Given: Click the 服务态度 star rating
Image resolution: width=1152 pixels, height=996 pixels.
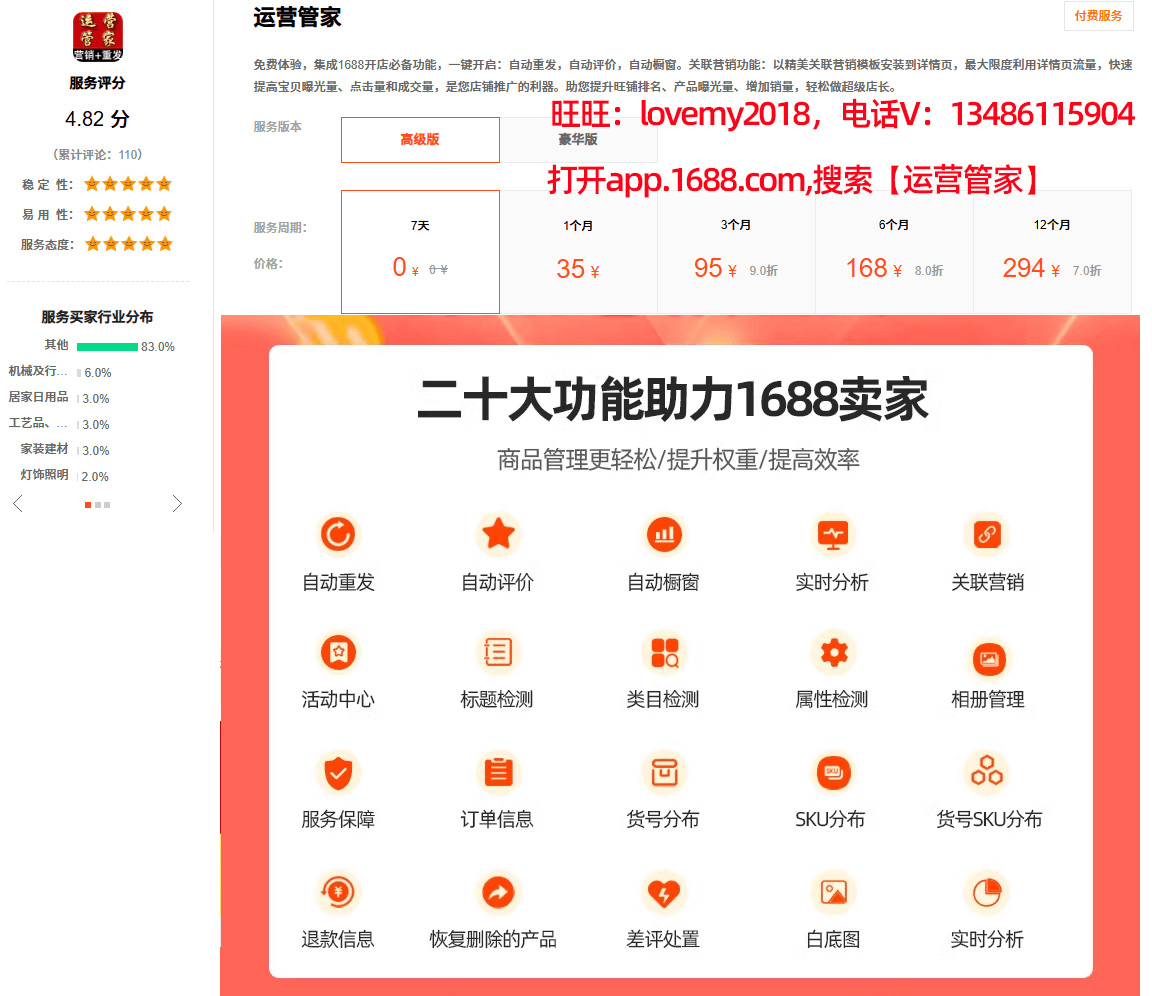Looking at the screenshot, I should click(129, 244).
